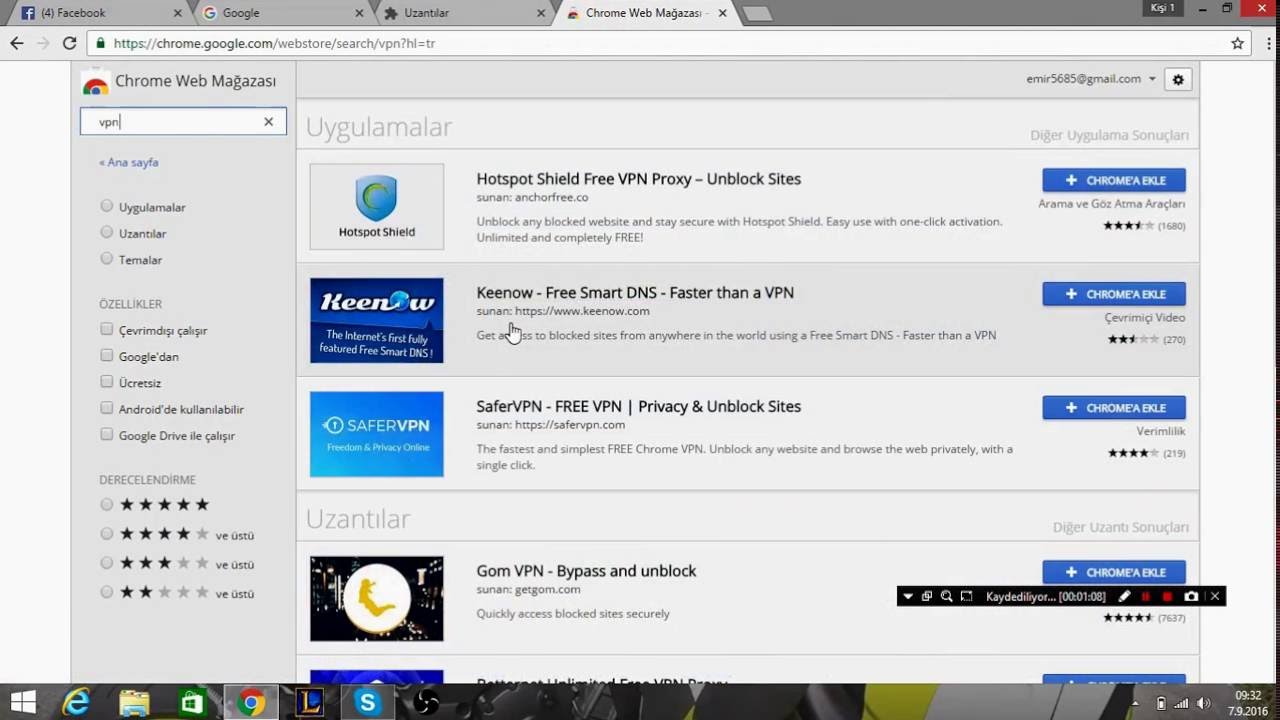Click the volume icon in system tray
Viewport: 1280px width, 720px height.
tap(1204, 703)
